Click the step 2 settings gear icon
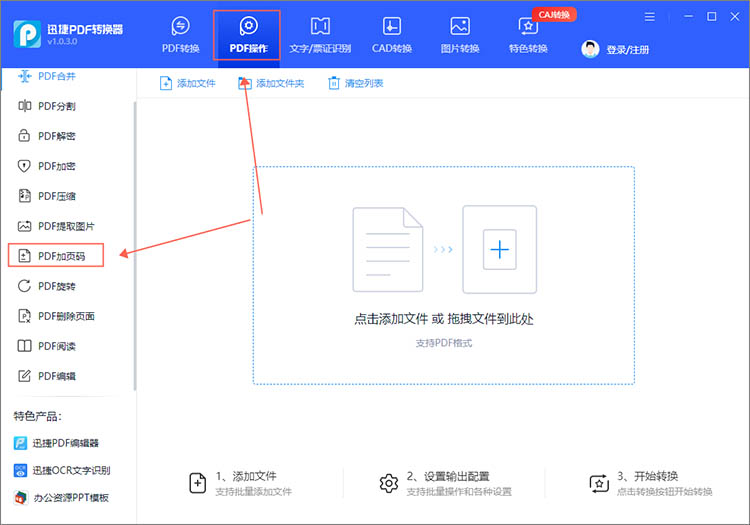Screen dimensions: 750x525 389,483
